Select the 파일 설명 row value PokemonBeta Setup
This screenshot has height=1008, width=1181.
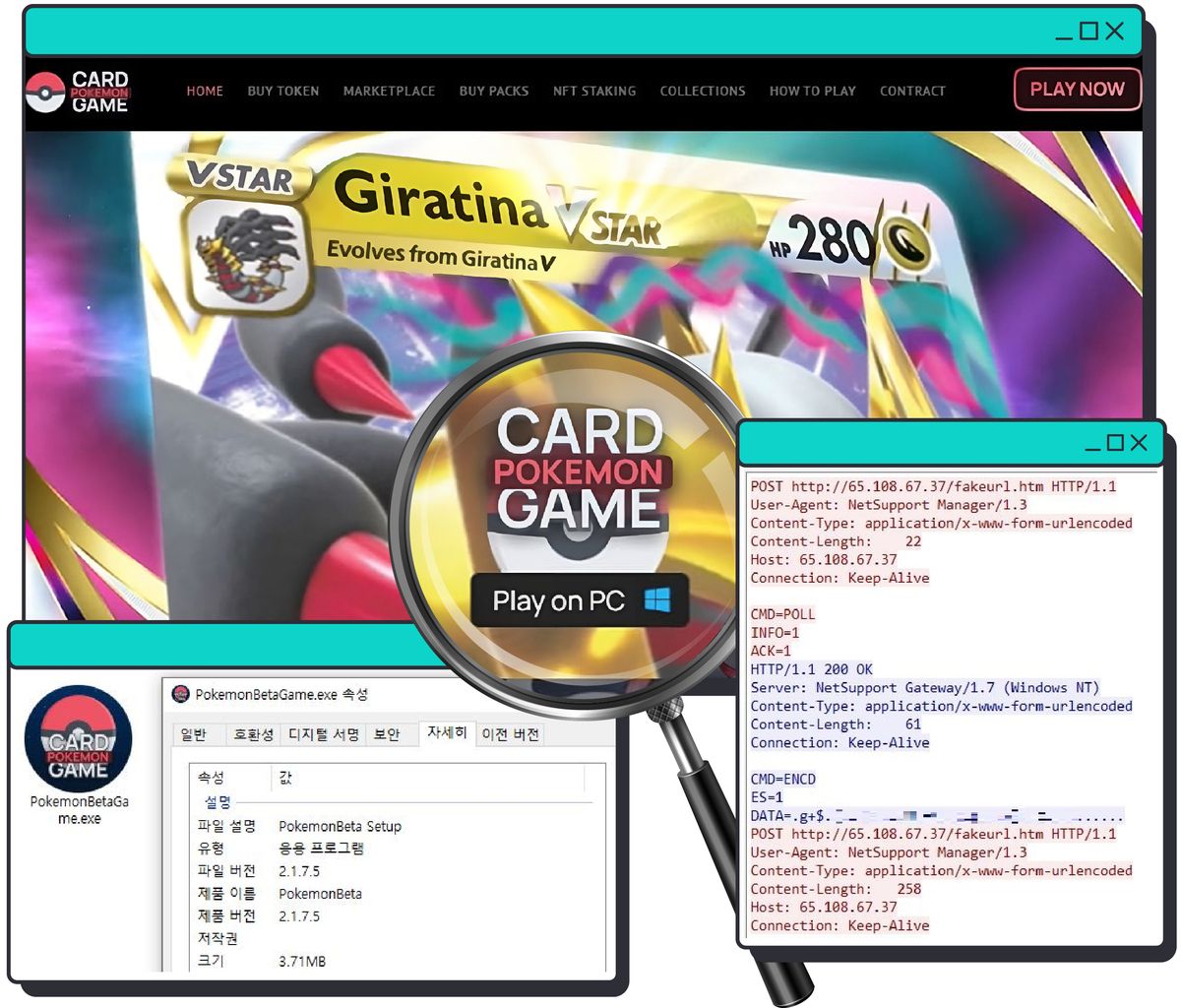tap(340, 826)
